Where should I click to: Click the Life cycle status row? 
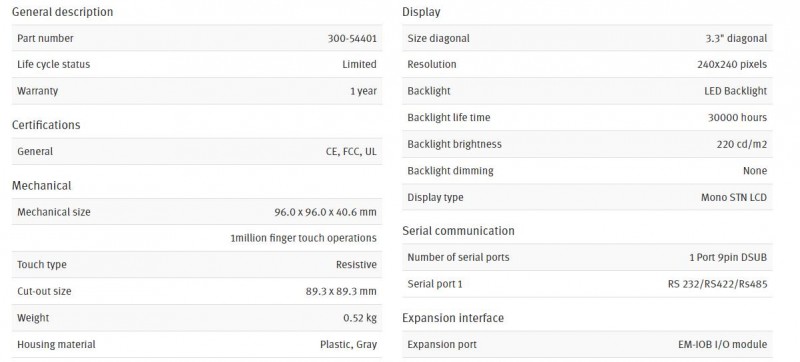(x=197, y=64)
